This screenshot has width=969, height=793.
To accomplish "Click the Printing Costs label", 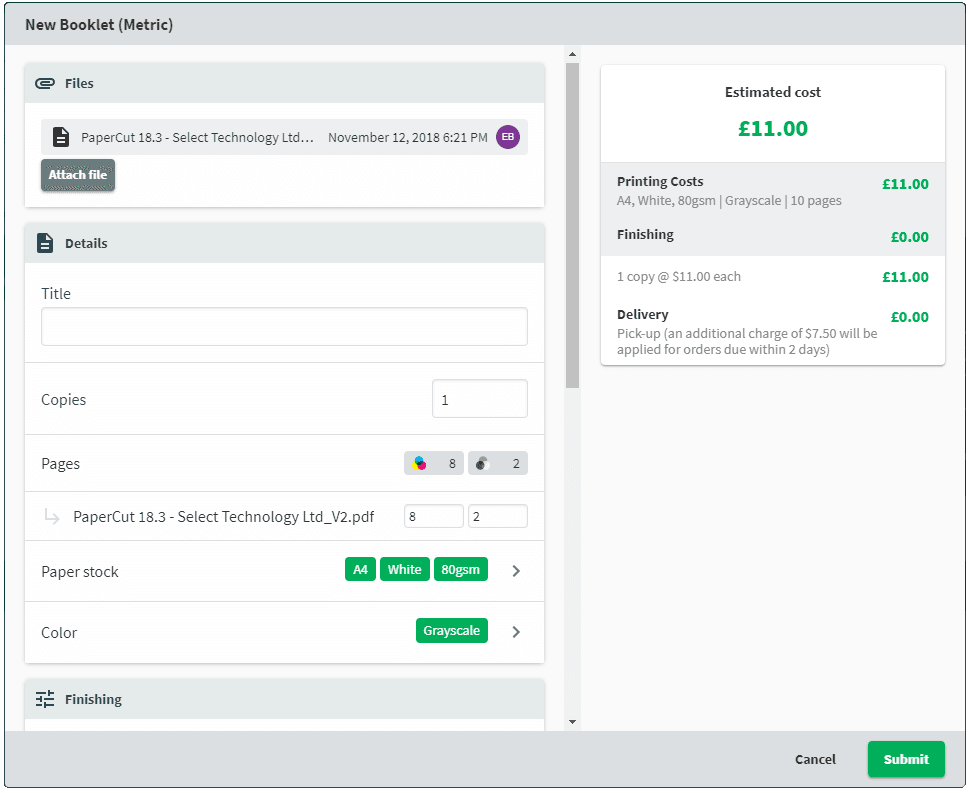I will pos(660,182).
